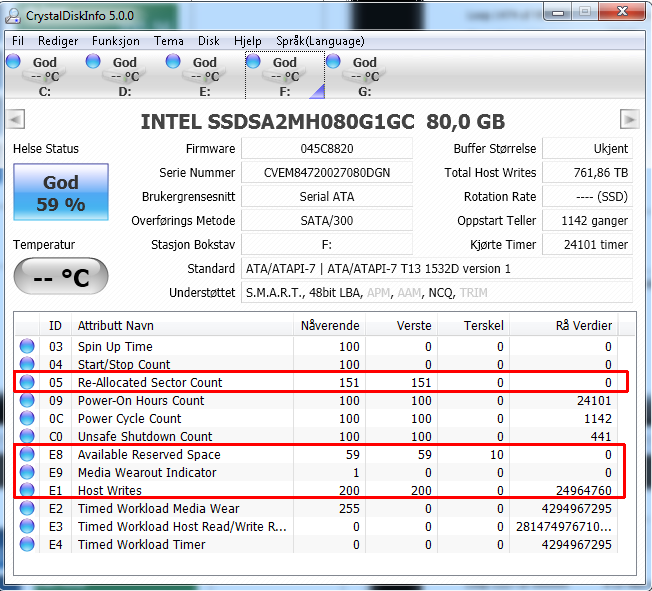The width and height of the screenshot is (652, 591).
Task: Click the Firmware value 045C8820
Action: tap(327, 148)
